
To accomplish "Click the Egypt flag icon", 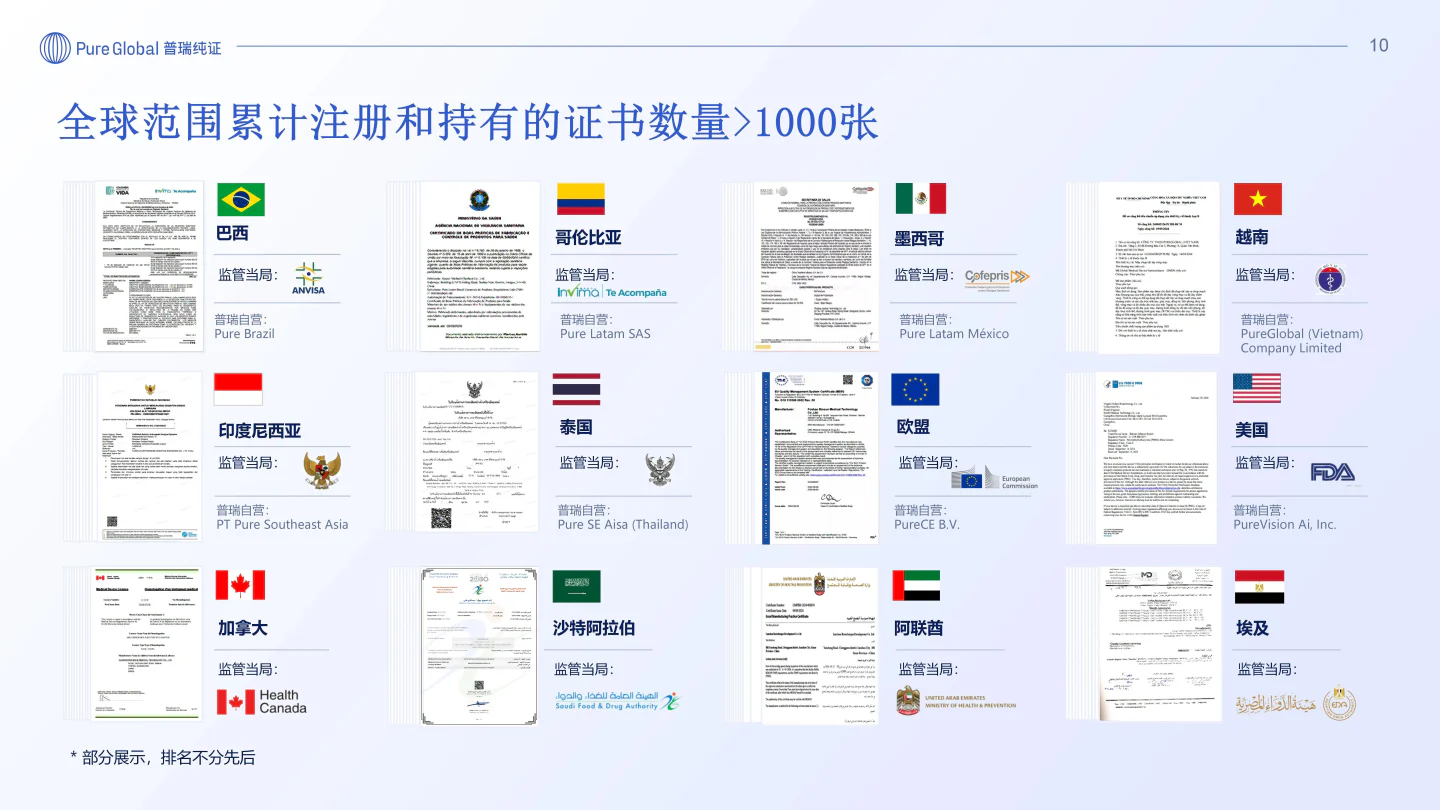I will tap(1260, 587).
